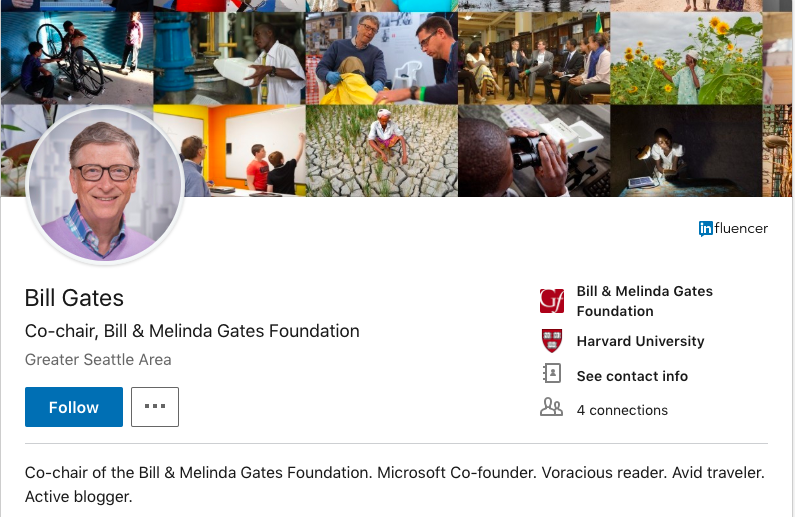
Task: Click the Bill & Melinda Gates Foundation logo icon
Action: pos(551,301)
